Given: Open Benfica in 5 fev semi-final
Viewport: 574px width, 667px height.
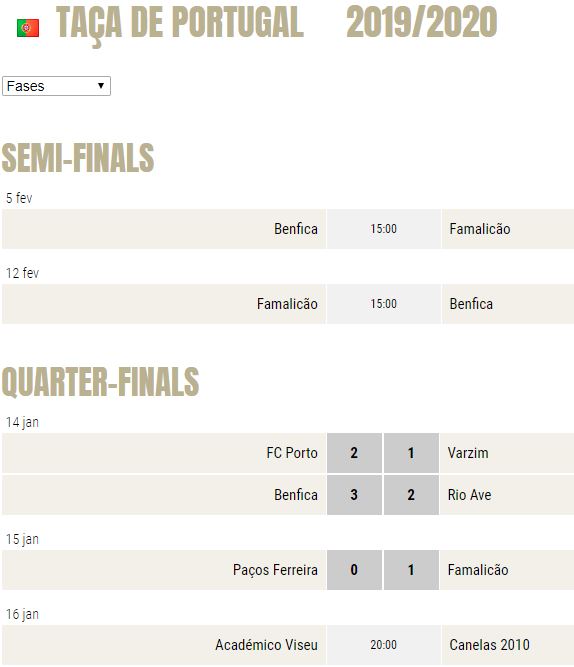Looking at the screenshot, I should 296,229.
